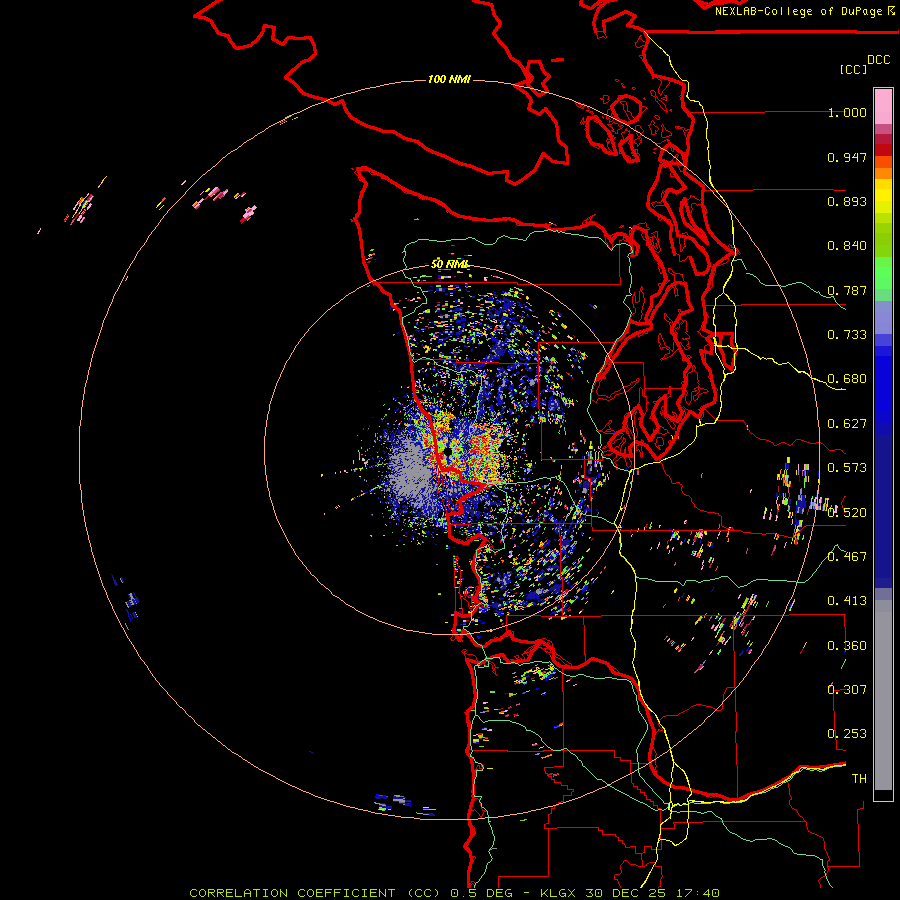
Task: Pick the red color bar segment
Action: pyautogui.click(x=883, y=150)
